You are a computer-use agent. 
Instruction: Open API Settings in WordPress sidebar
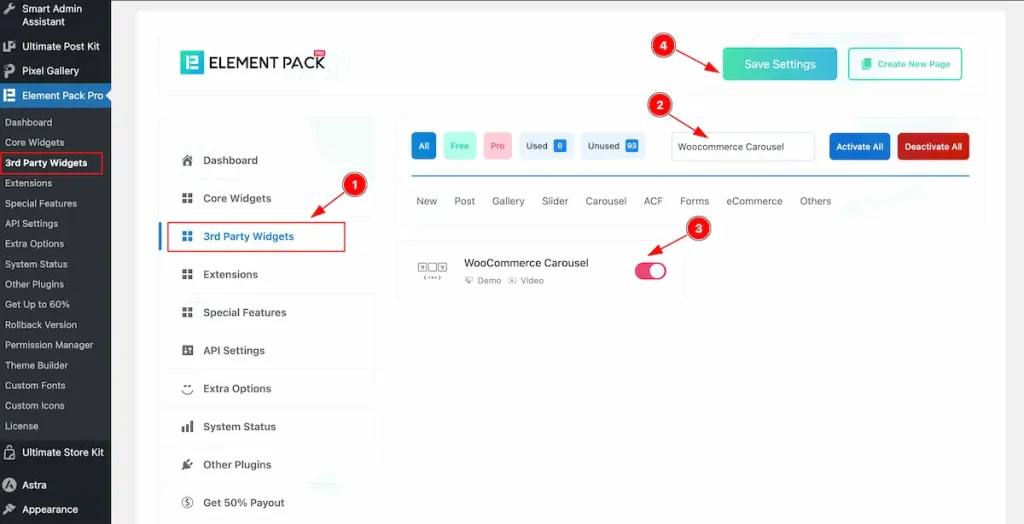pos(31,223)
